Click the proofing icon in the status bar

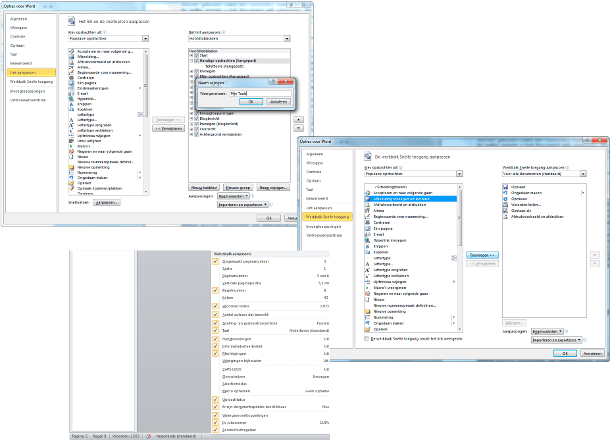click(148, 436)
